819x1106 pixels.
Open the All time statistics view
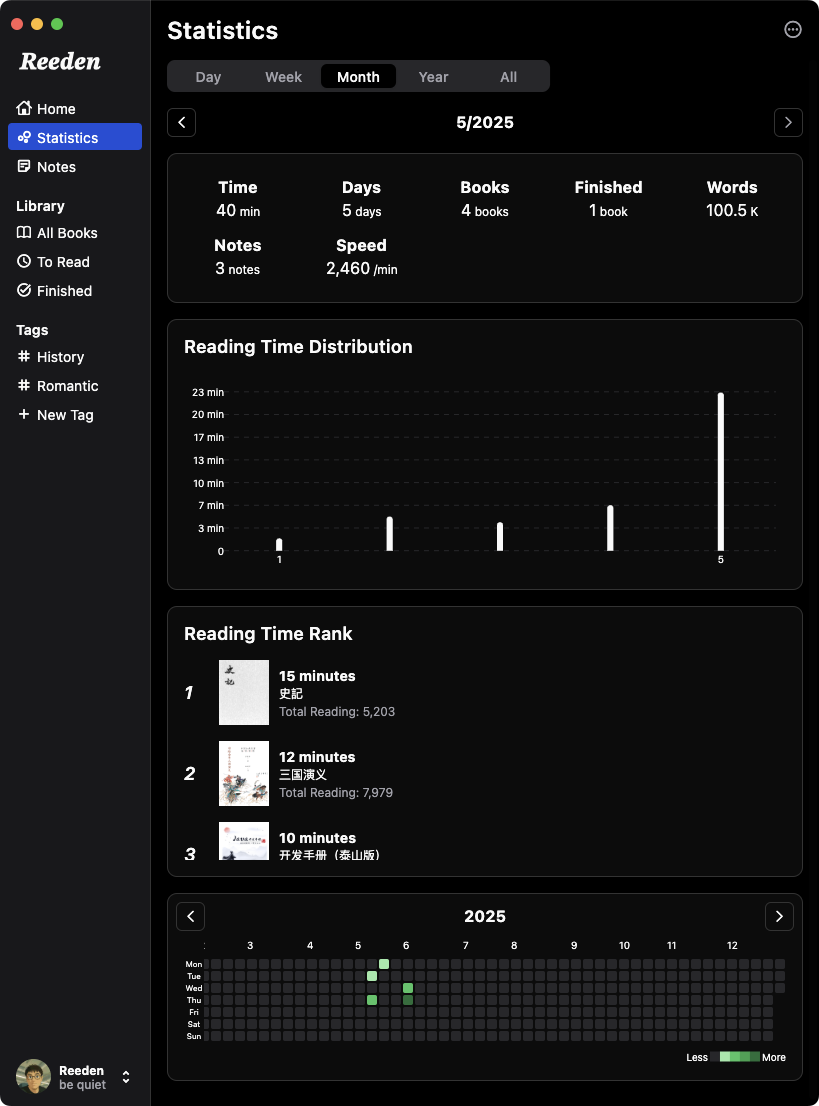[508, 76]
